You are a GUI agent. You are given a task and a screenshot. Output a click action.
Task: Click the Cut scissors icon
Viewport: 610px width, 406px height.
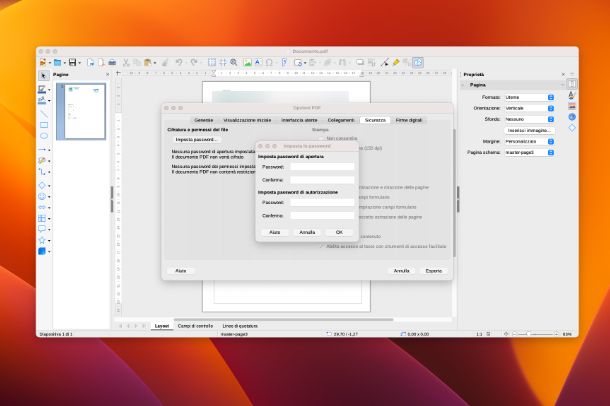pos(126,62)
